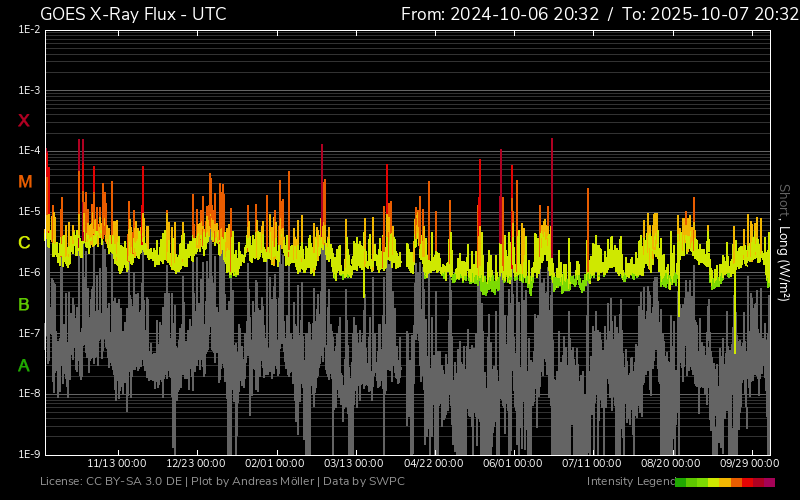Viewport: 800px width, 500px height.
Task: Click the red swatch in intensity legend
Action: [x=748, y=482]
